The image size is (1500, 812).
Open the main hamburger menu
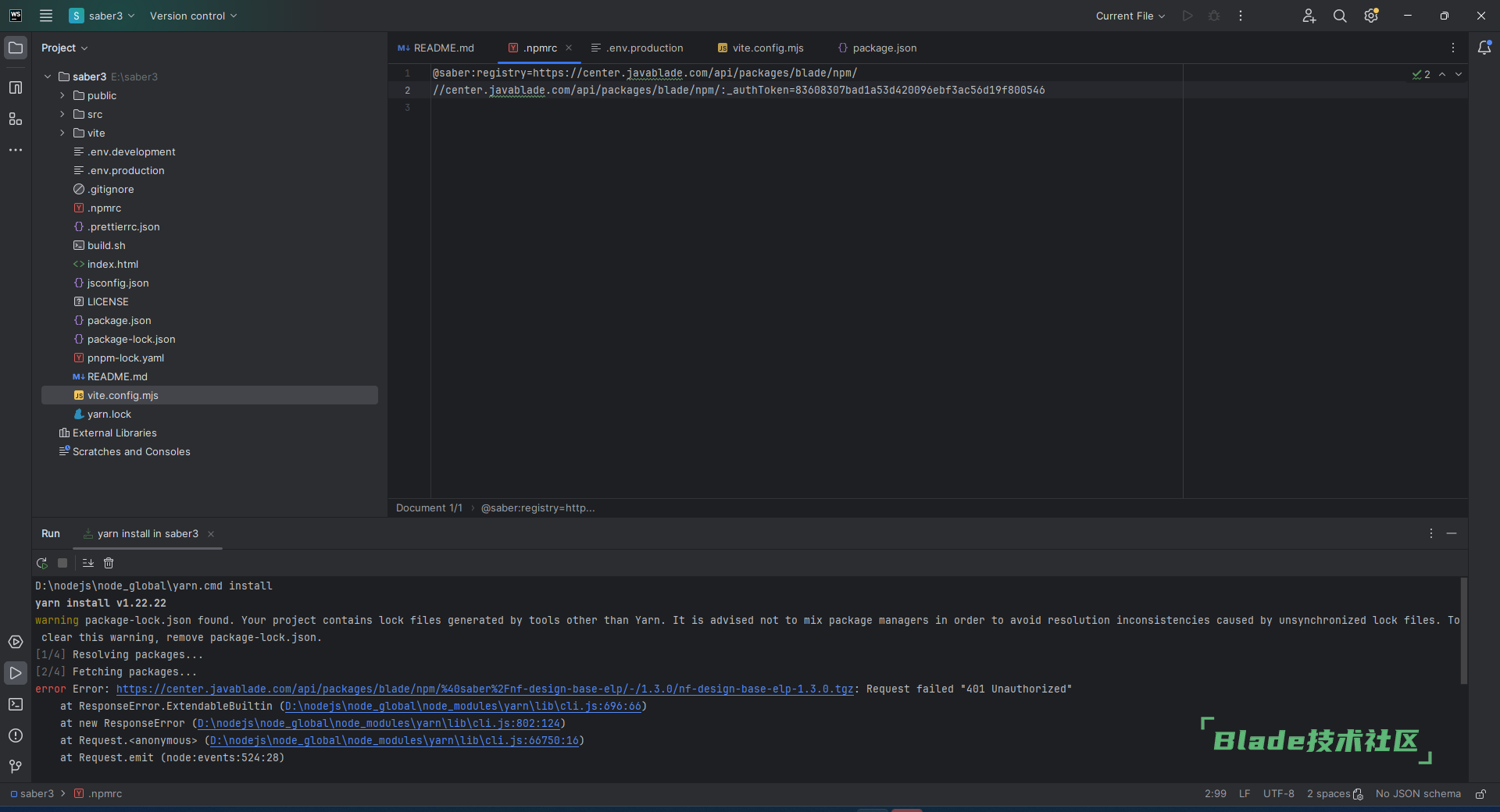click(x=46, y=16)
